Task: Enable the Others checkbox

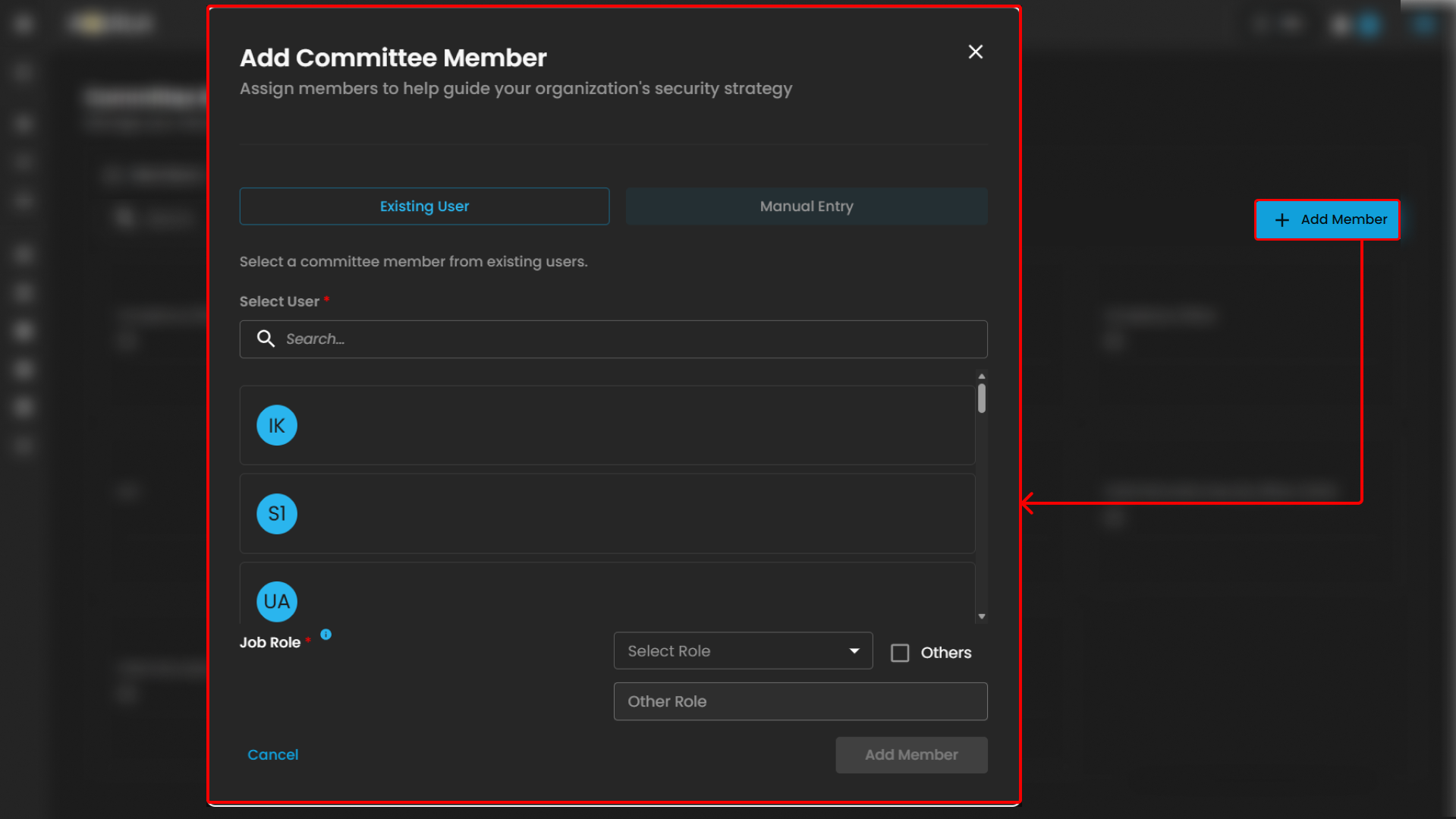Action: [900, 653]
